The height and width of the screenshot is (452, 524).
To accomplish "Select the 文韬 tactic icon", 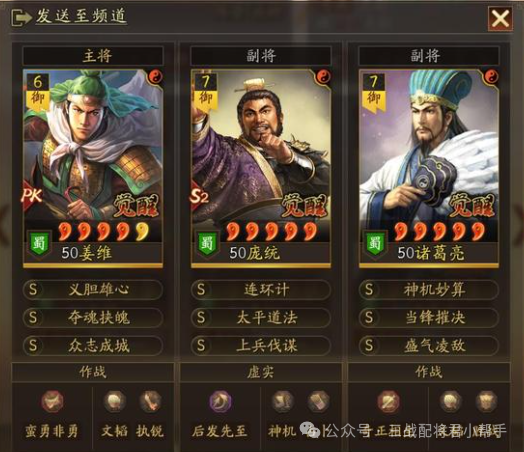I will [x=114, y=401].
